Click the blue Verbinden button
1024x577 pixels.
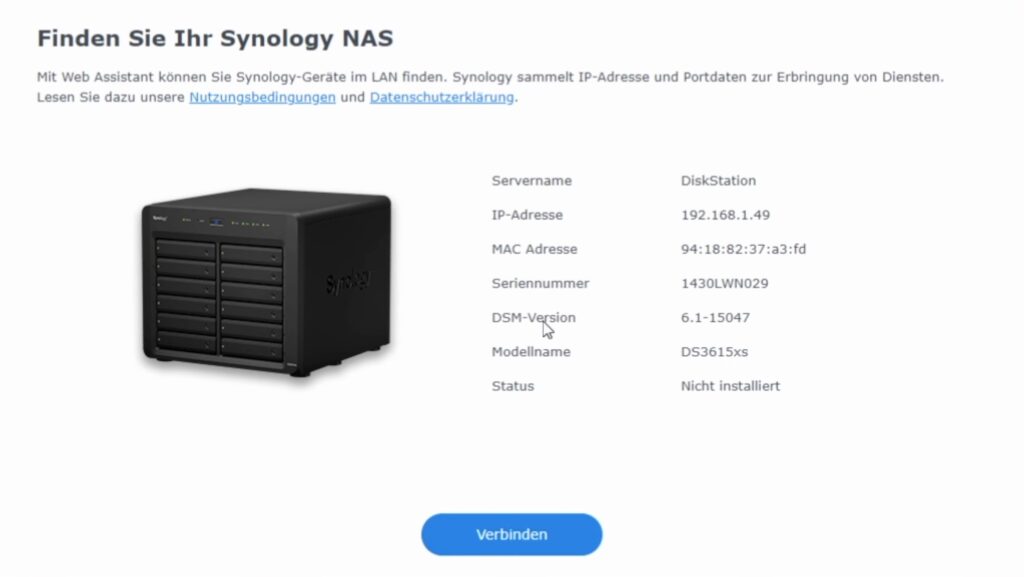(511, 535)
